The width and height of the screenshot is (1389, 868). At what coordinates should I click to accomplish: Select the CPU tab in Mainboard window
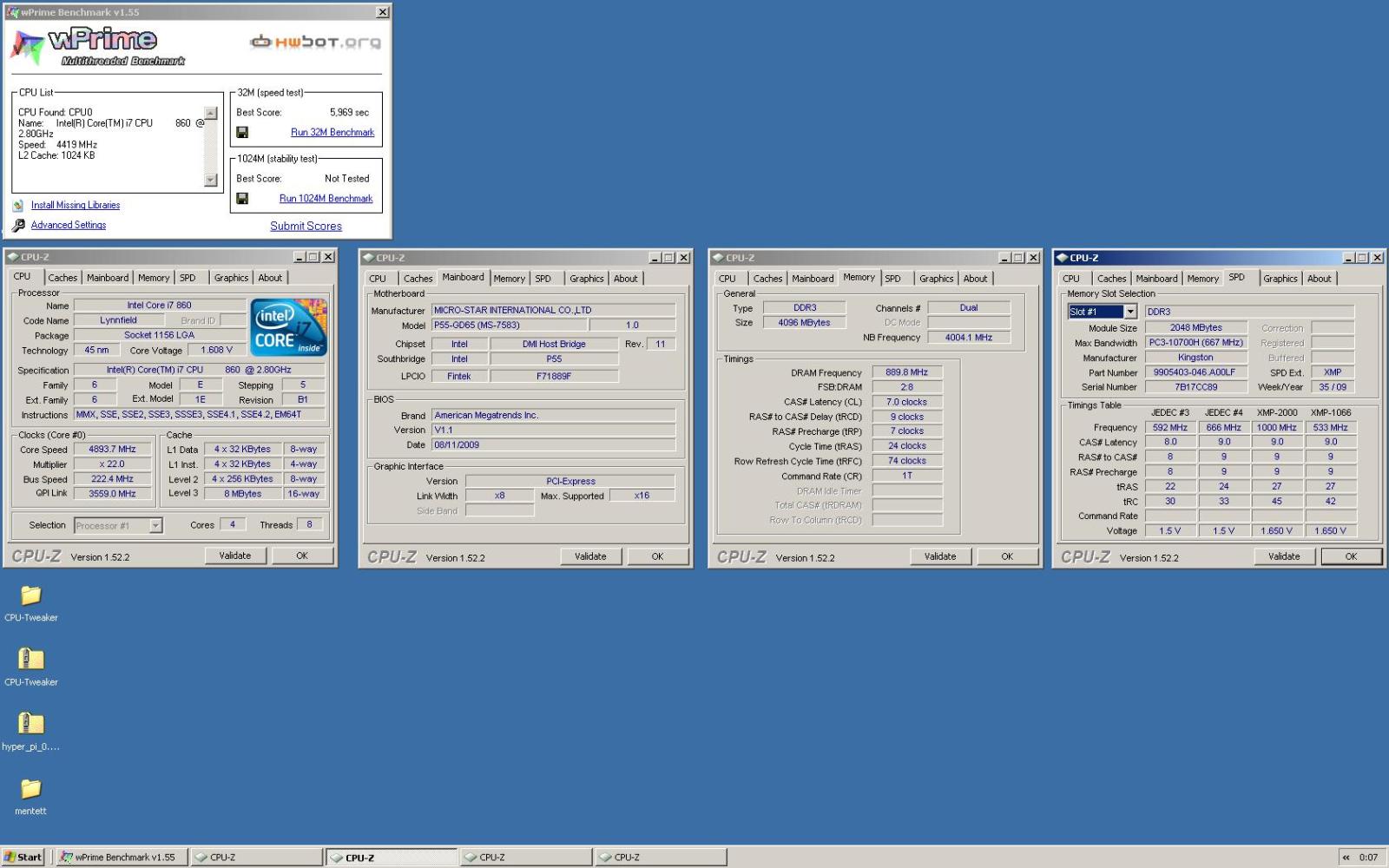point(378,279)
